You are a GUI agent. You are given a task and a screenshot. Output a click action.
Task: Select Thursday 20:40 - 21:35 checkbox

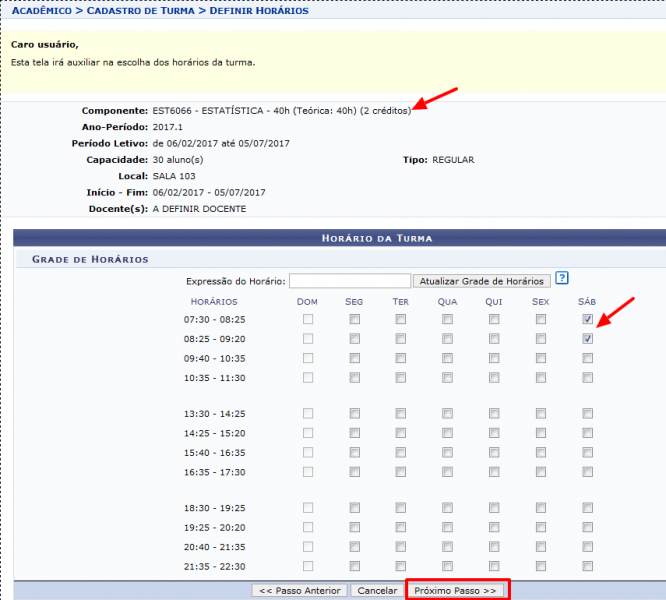click(494, 548)
